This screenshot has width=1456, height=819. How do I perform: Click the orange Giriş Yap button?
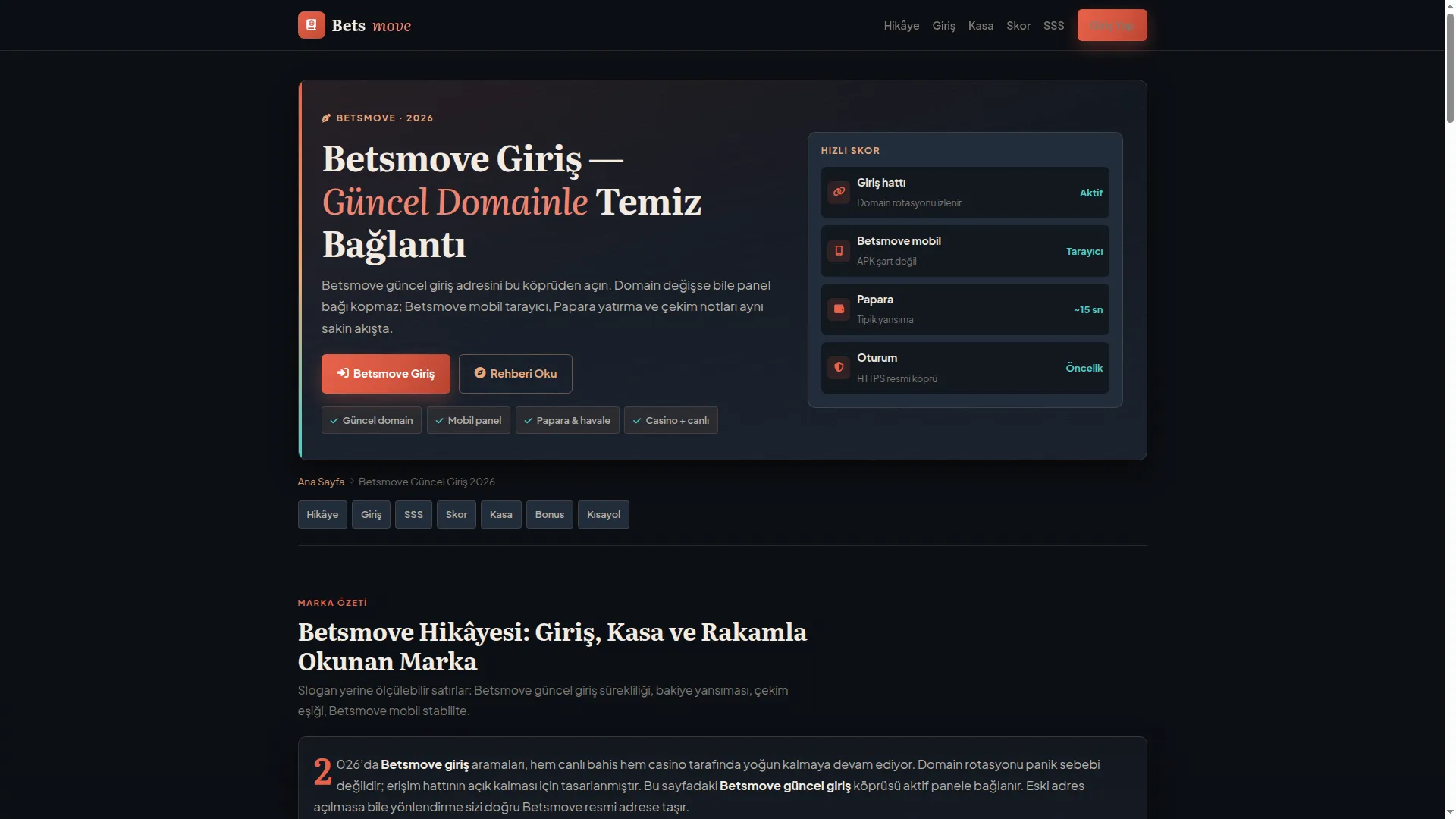[1112, 25]
